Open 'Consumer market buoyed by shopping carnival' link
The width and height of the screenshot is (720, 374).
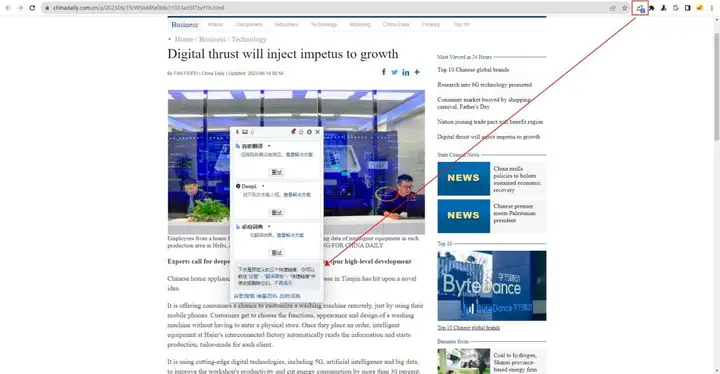point(484,103)
